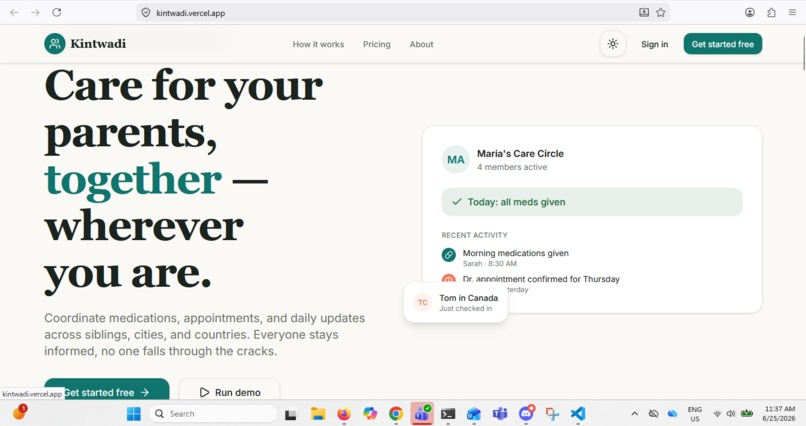This screenshot has width=806, height=426.
Task: Show hidden system tray icons
Action: [x=635, y=414]
